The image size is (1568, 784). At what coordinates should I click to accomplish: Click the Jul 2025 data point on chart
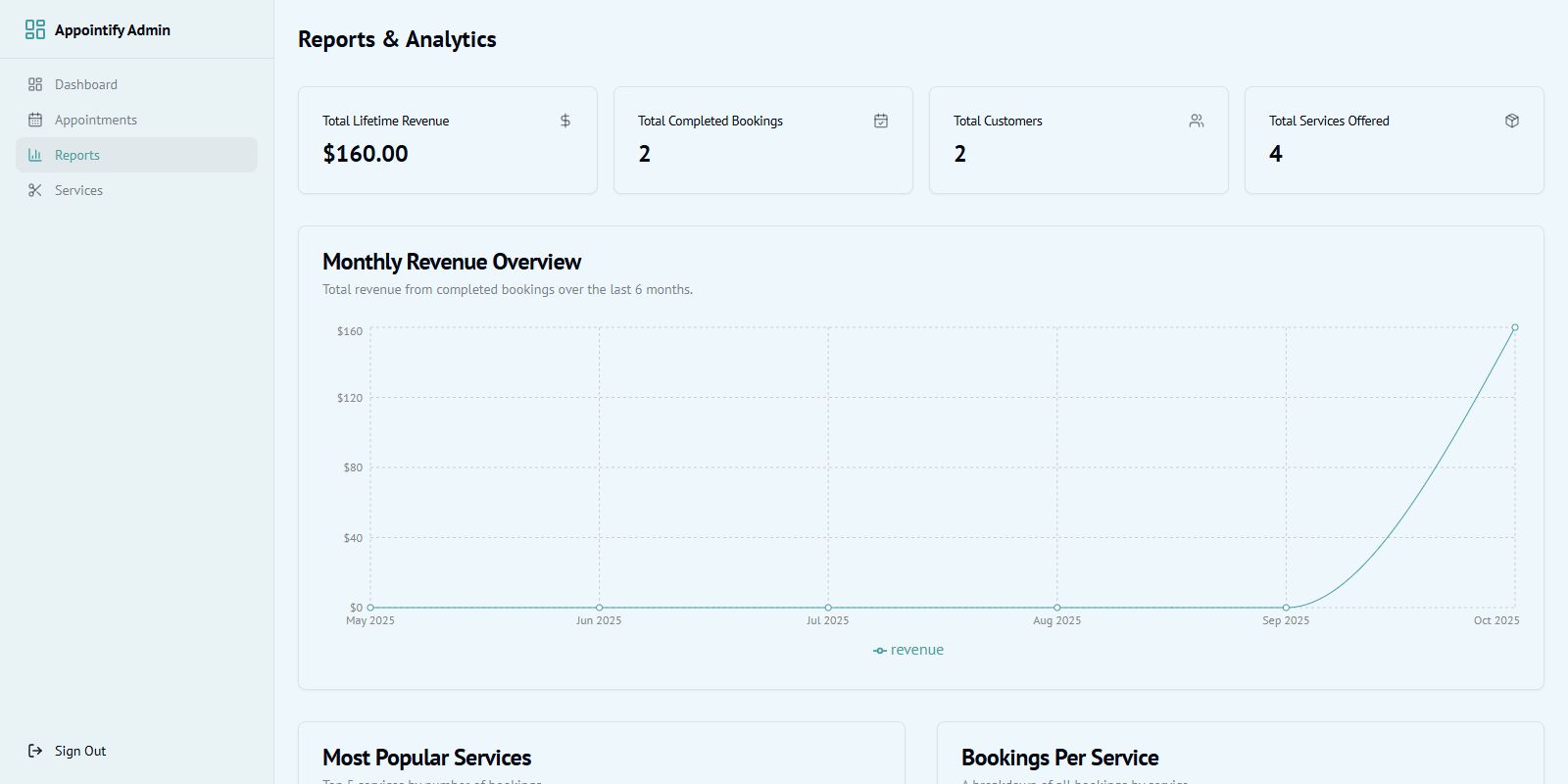(828, 608)
